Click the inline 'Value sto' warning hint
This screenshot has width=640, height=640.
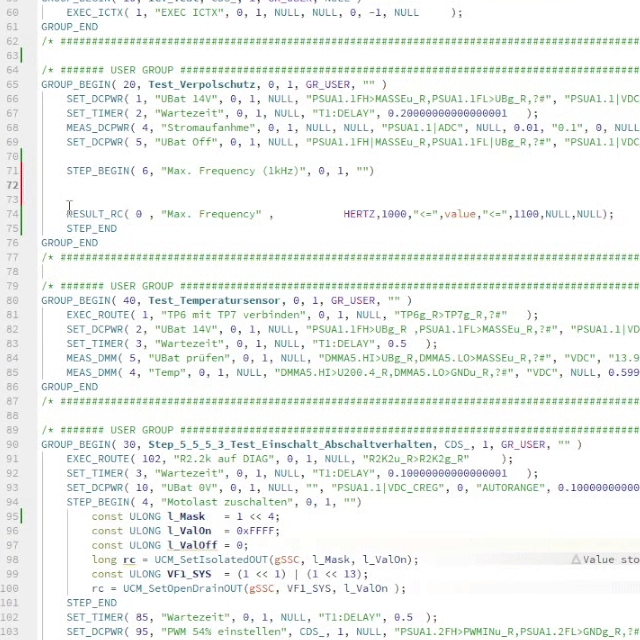pyautogui.click(x=611, y=560)
